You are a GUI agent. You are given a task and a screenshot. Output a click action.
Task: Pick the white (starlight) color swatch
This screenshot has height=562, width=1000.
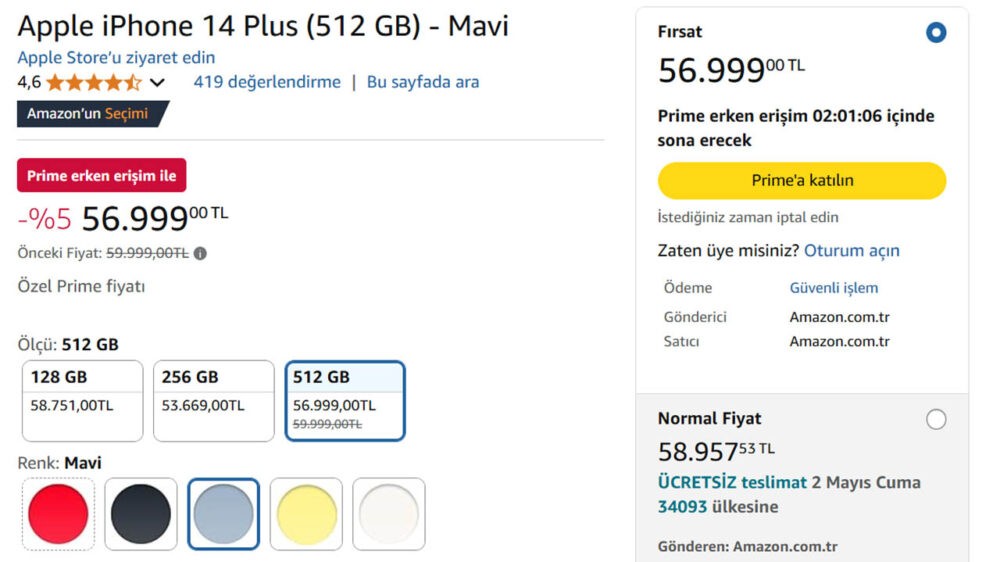[389, 514]
